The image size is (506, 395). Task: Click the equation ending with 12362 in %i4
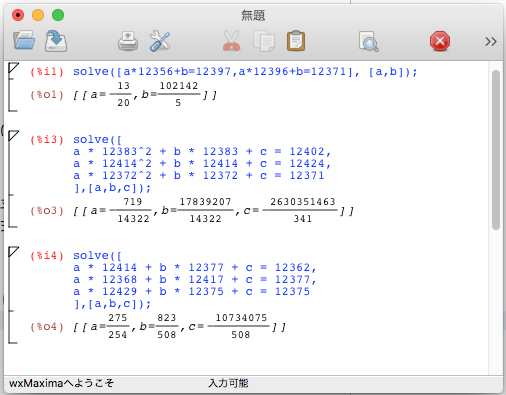pos(195,268)
